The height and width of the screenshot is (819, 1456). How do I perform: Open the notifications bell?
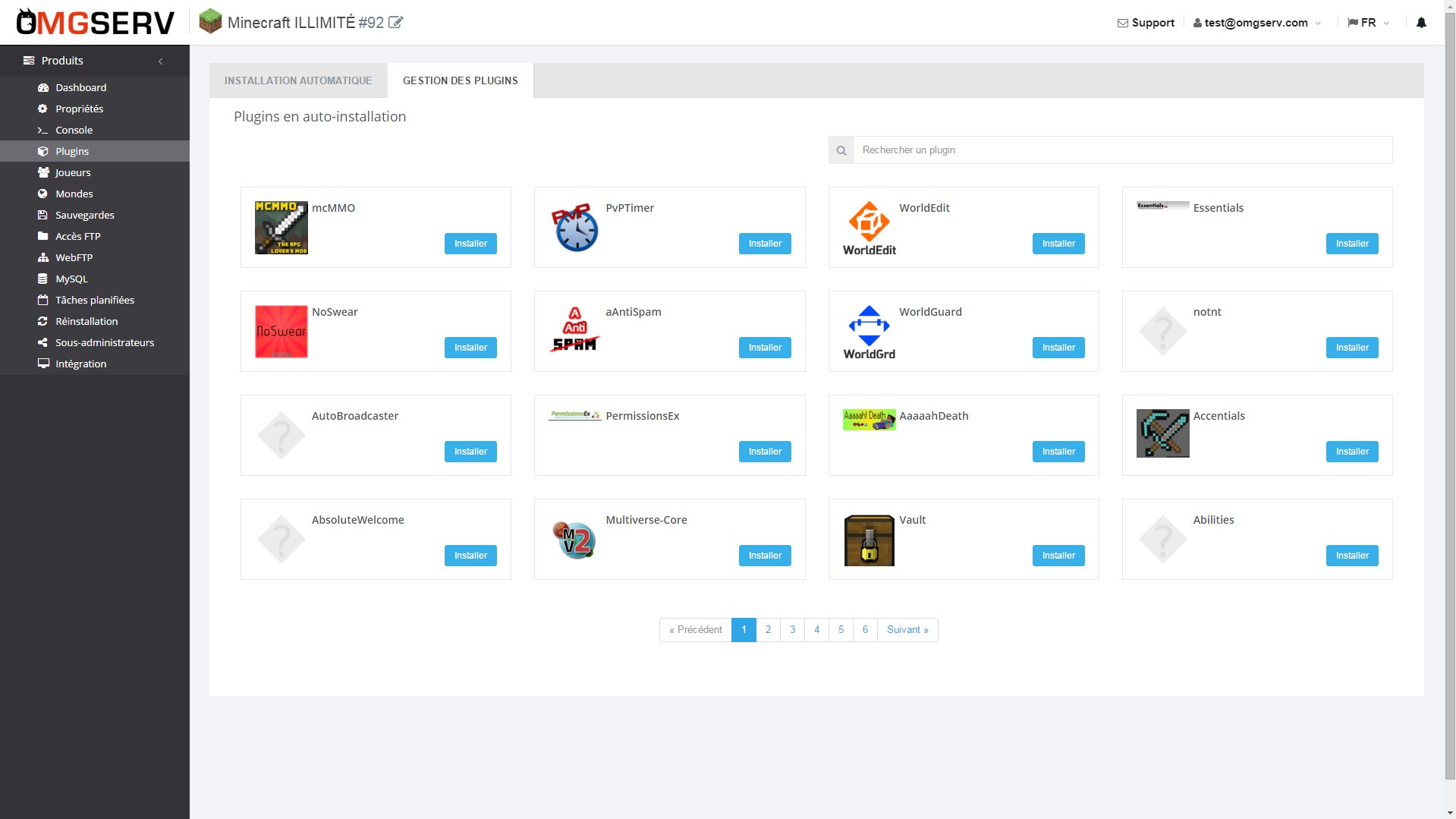(1421, 23)
